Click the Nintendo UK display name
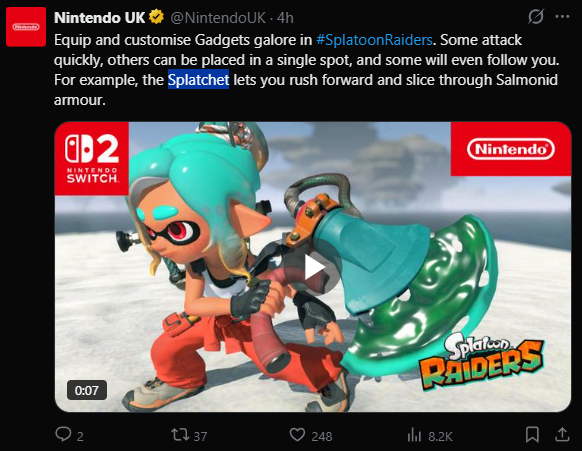Screen dimensions: 582x451 point(99,17)
